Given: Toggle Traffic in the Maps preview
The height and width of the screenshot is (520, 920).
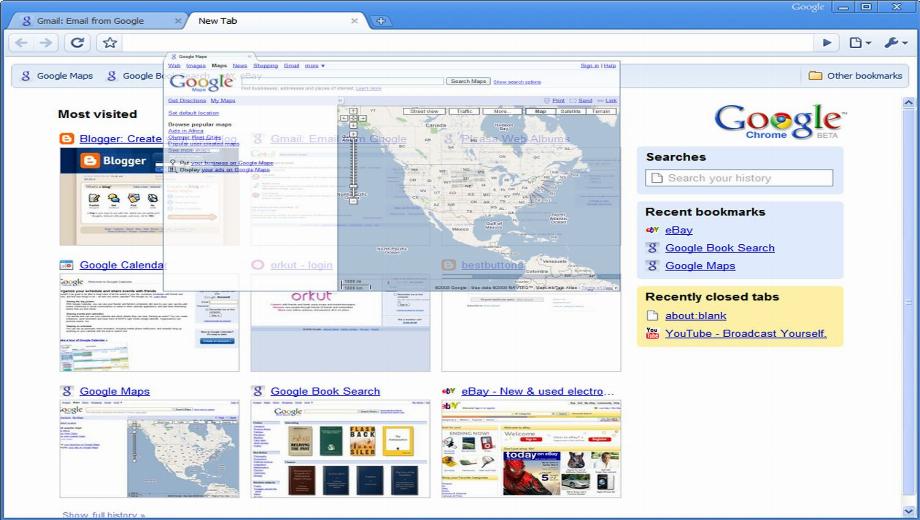Looking at the screenshot, I should click(x=464, y=111).
